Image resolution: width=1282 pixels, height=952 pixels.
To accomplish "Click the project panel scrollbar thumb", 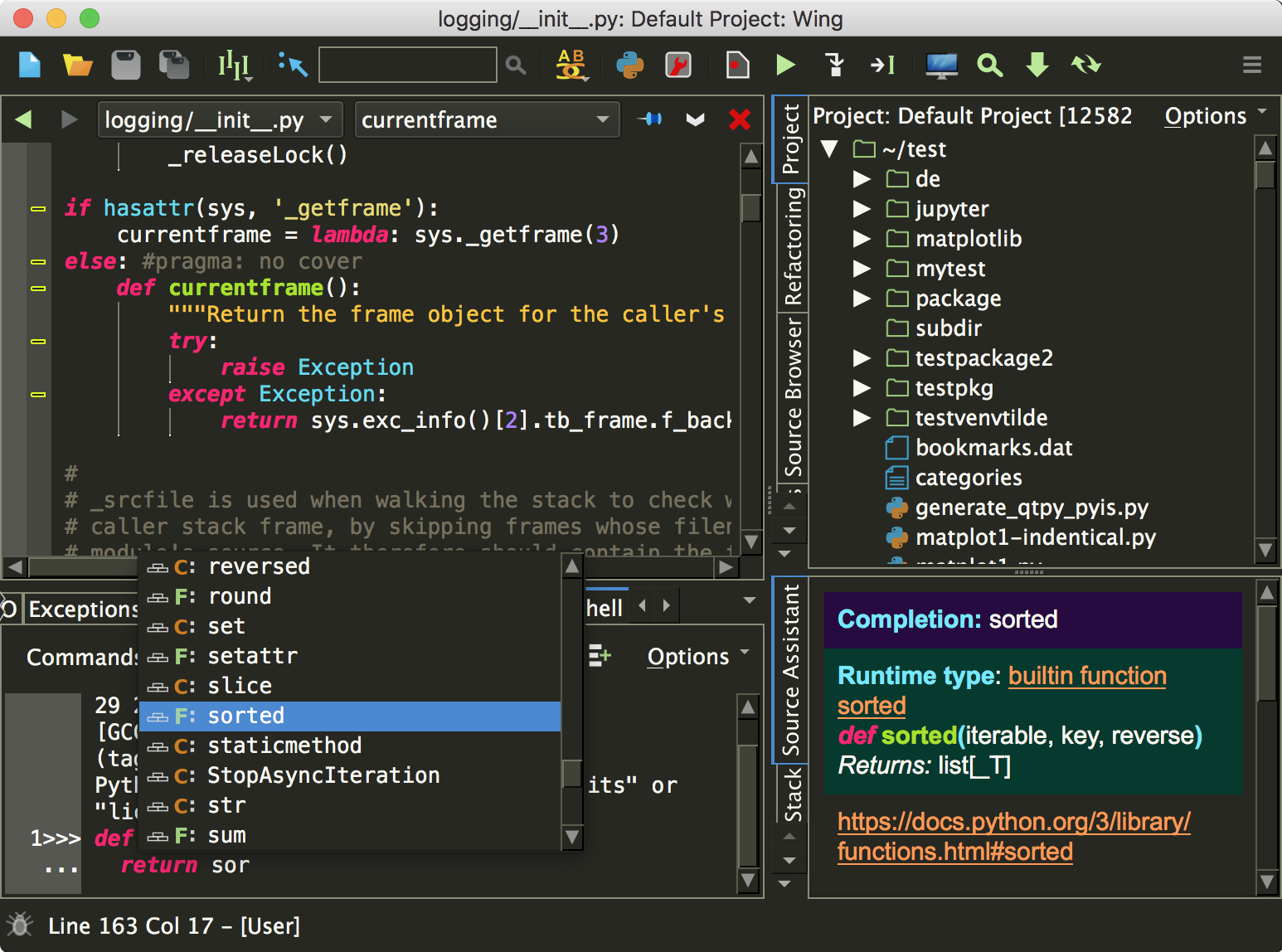I will 1265,176.
